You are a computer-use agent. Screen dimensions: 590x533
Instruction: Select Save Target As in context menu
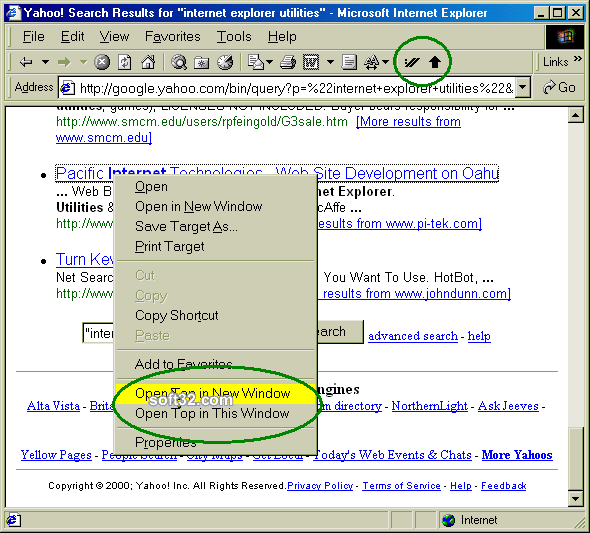[215, 226]
